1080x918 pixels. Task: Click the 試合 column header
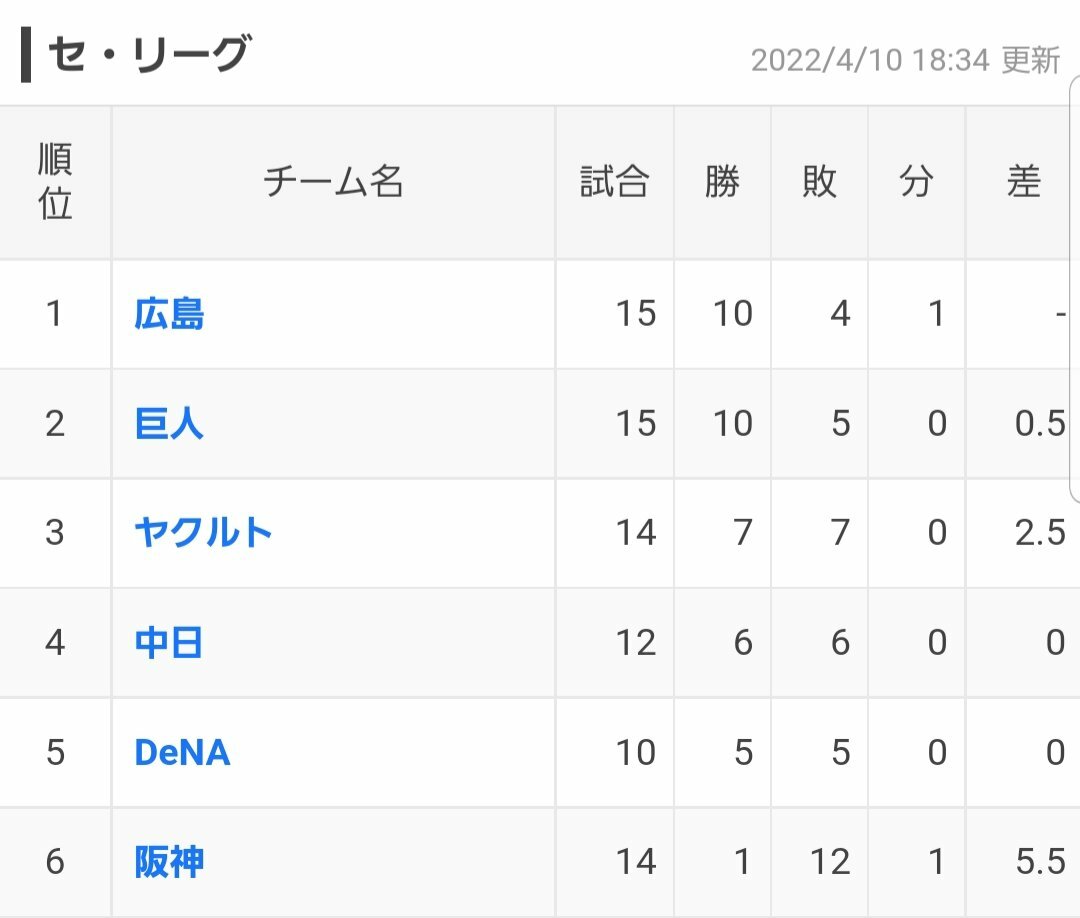point(614,182)
